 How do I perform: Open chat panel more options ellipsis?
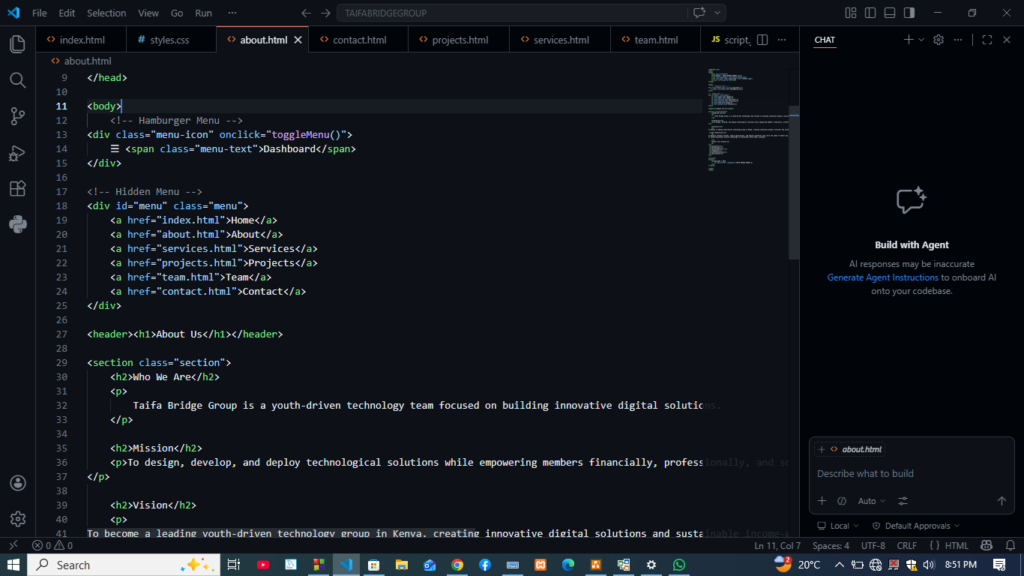tap(958, 40)
